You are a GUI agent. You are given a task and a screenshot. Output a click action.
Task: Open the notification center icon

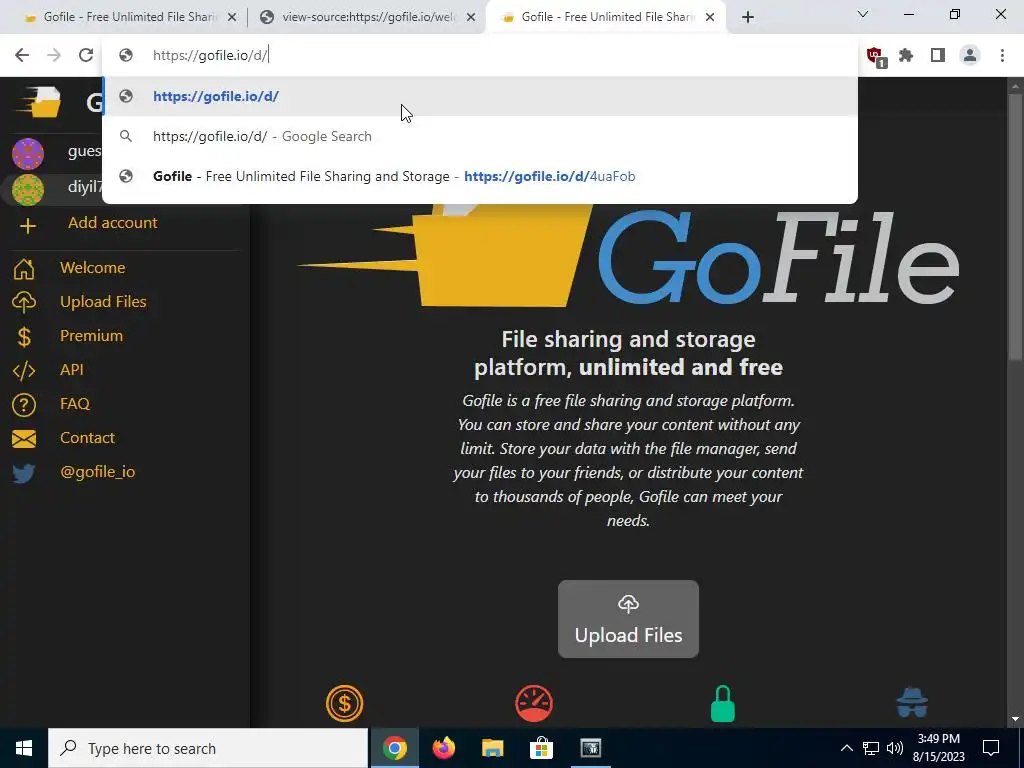click(991, 748)
